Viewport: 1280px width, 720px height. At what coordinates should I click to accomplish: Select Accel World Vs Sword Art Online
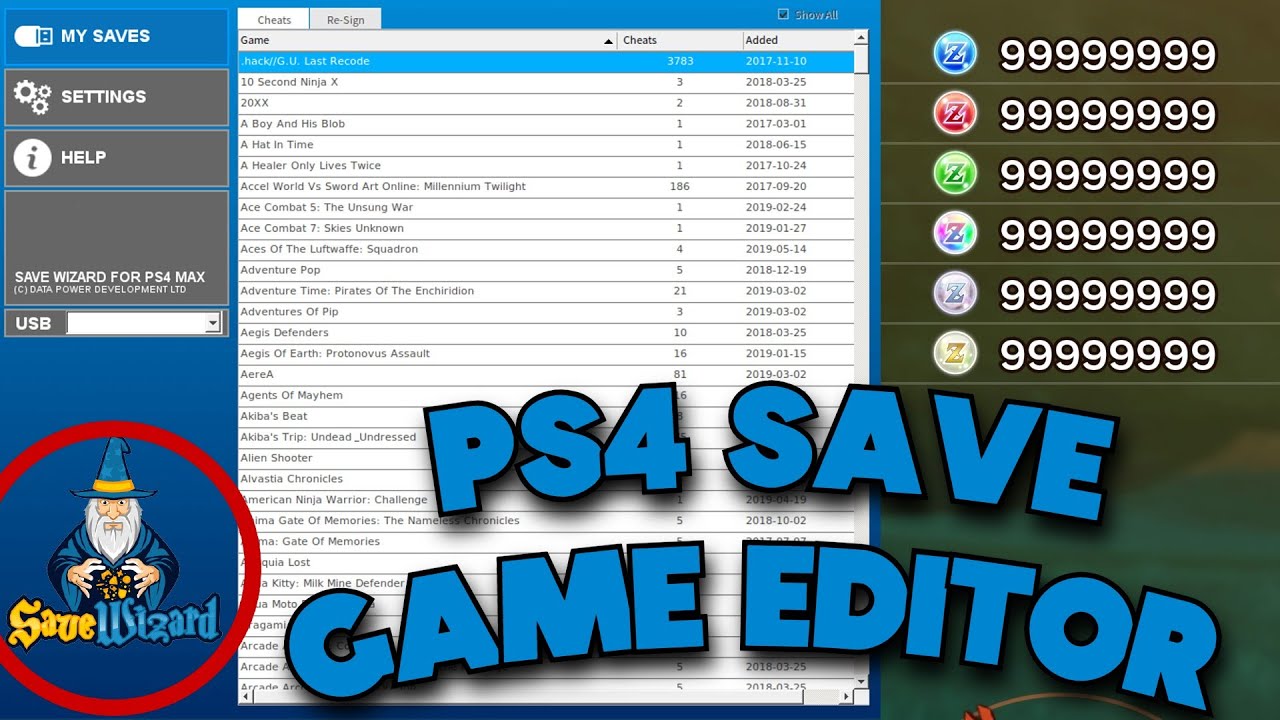tap(546, 187)
